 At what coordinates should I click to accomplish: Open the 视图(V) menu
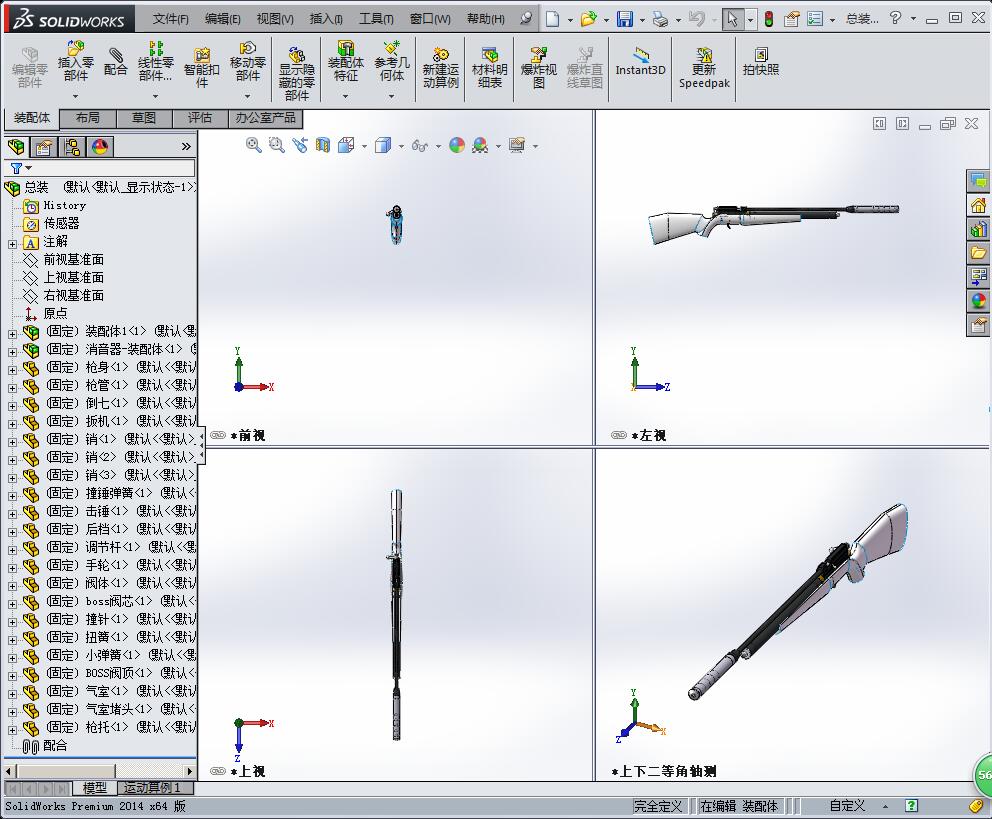275,19
